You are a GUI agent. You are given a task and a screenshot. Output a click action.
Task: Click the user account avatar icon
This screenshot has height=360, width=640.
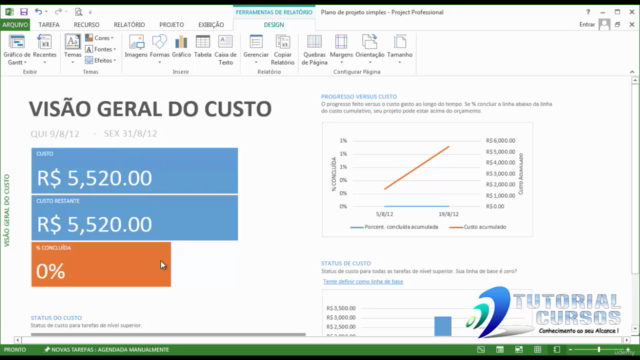pyautogui.click(x=604, y=24)
